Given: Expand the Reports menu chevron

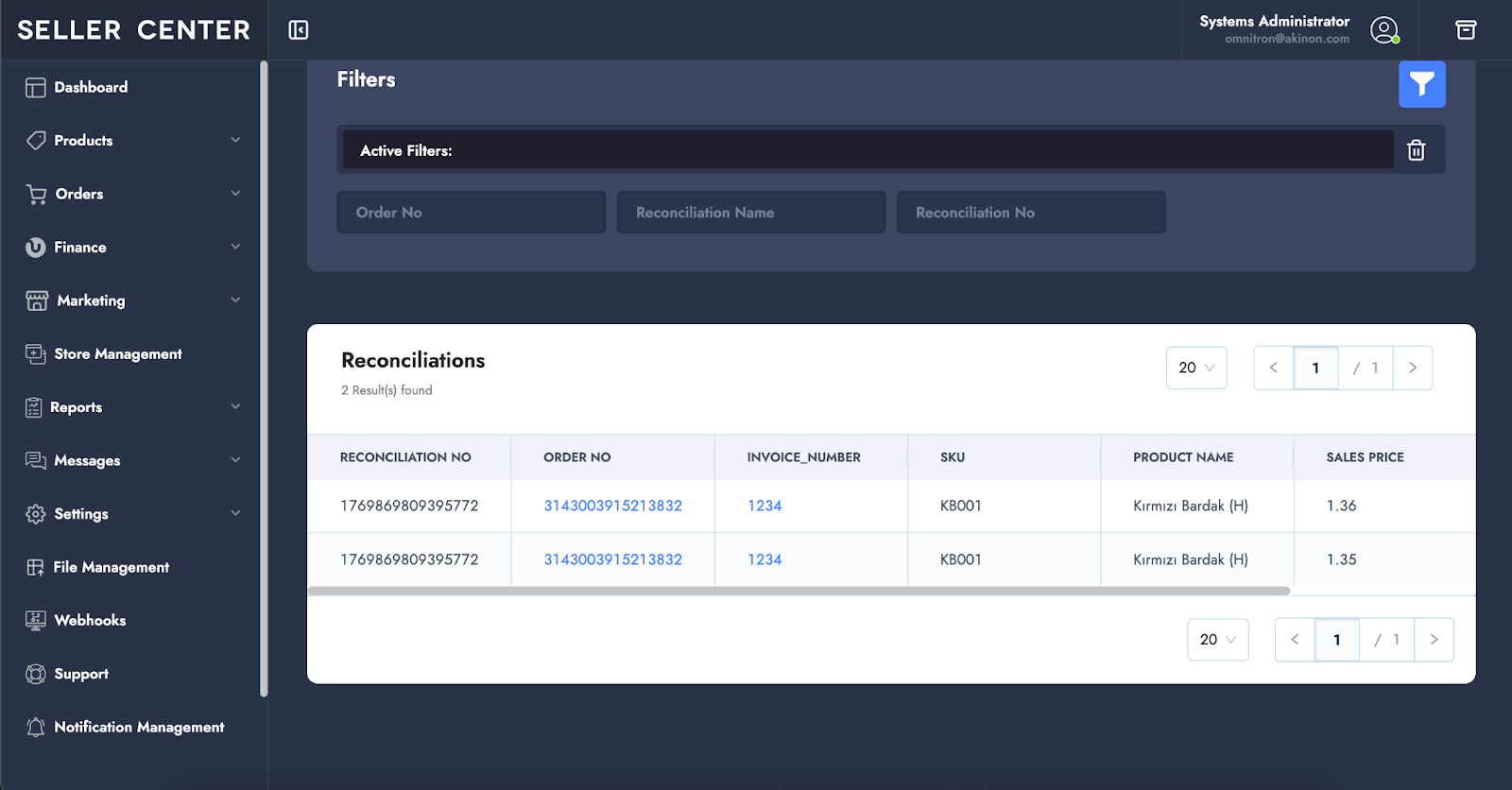Looking at the screenshot, I should coord(235,406).
